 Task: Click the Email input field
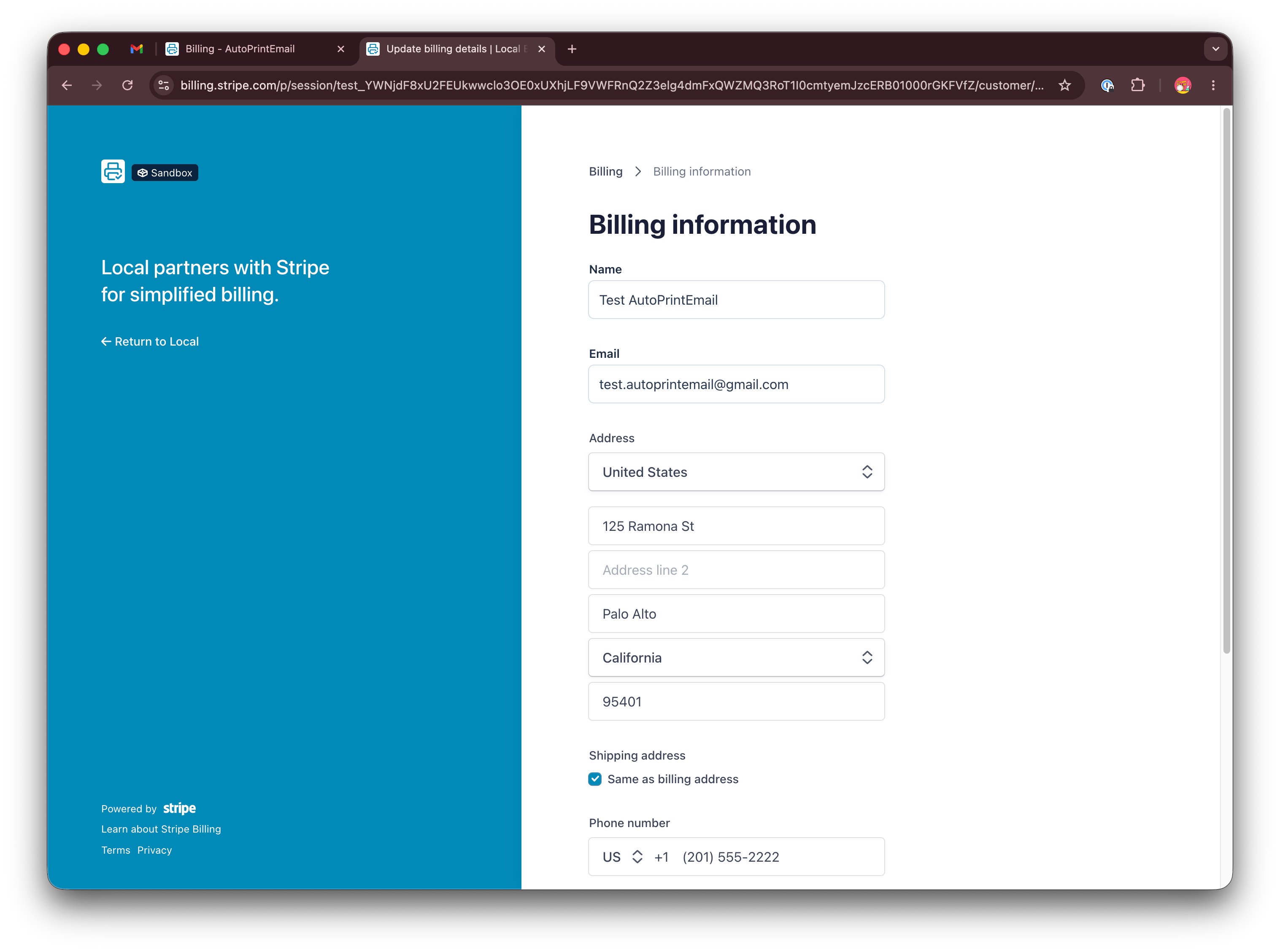click(736, 384)
